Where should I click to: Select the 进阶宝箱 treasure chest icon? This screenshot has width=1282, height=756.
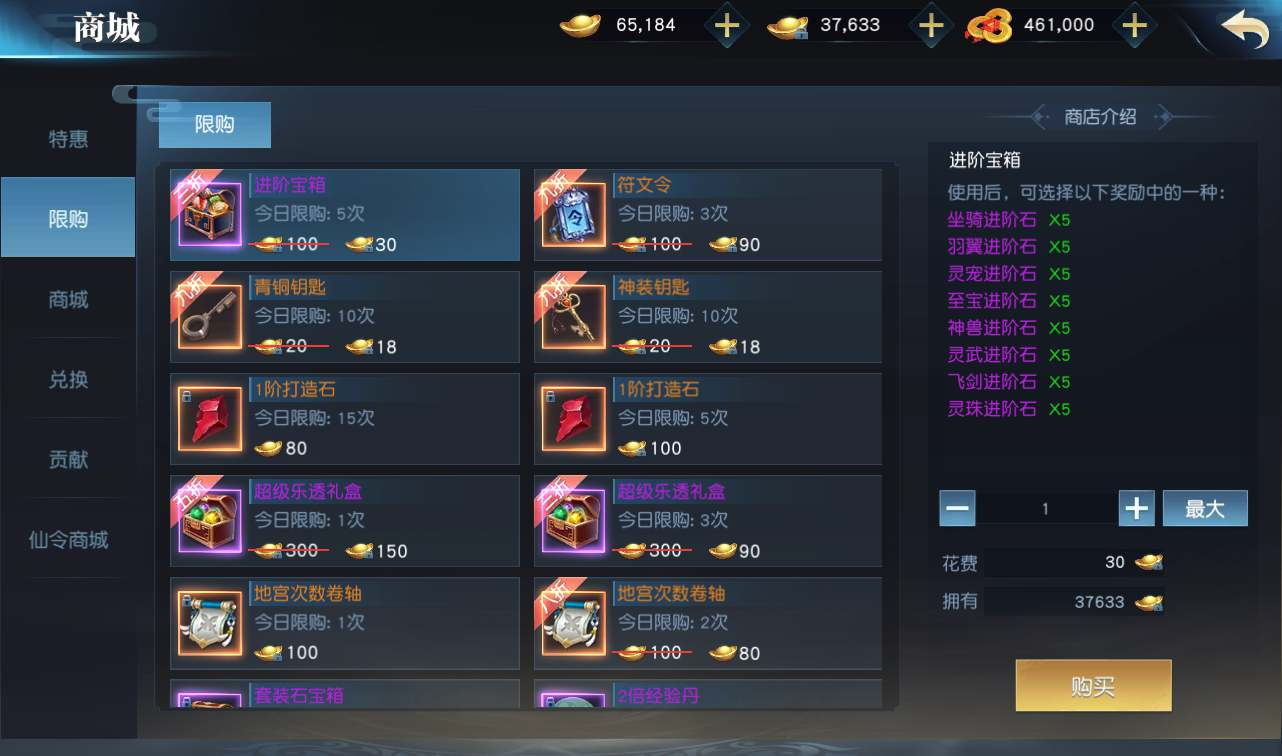tap(210, 215)
